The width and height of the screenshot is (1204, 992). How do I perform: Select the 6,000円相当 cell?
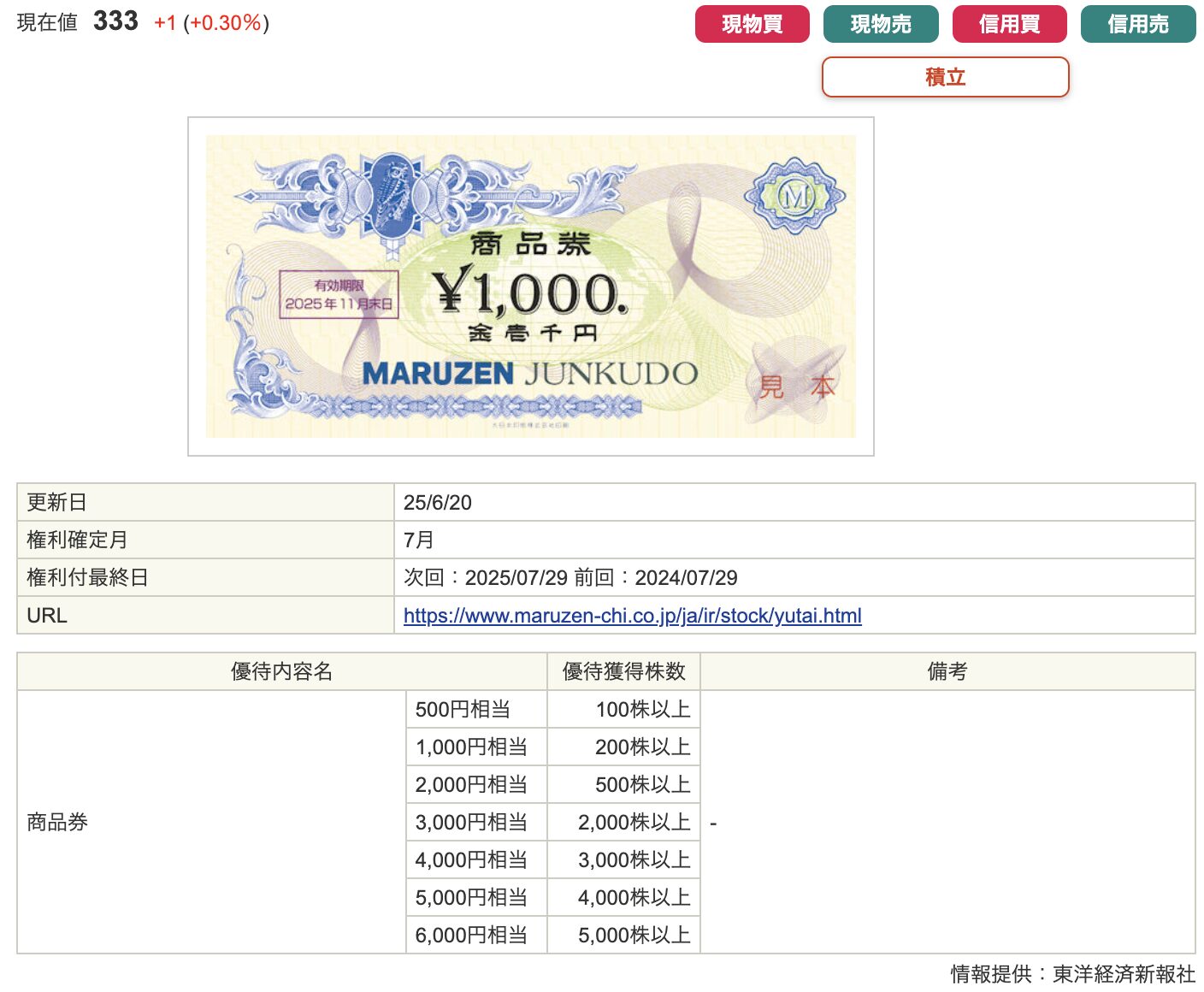click(476, 935)
